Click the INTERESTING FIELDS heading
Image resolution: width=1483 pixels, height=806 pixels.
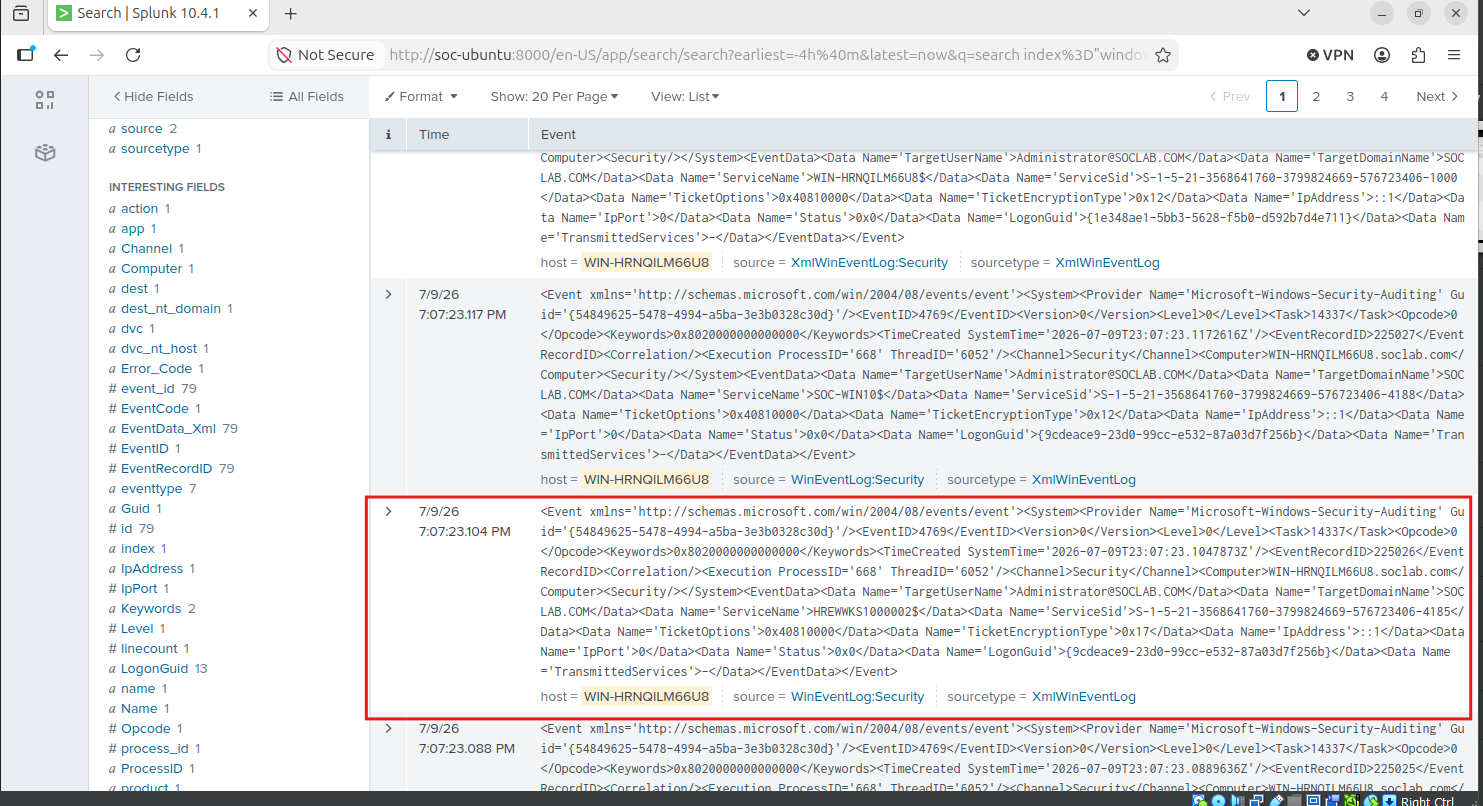167,187
